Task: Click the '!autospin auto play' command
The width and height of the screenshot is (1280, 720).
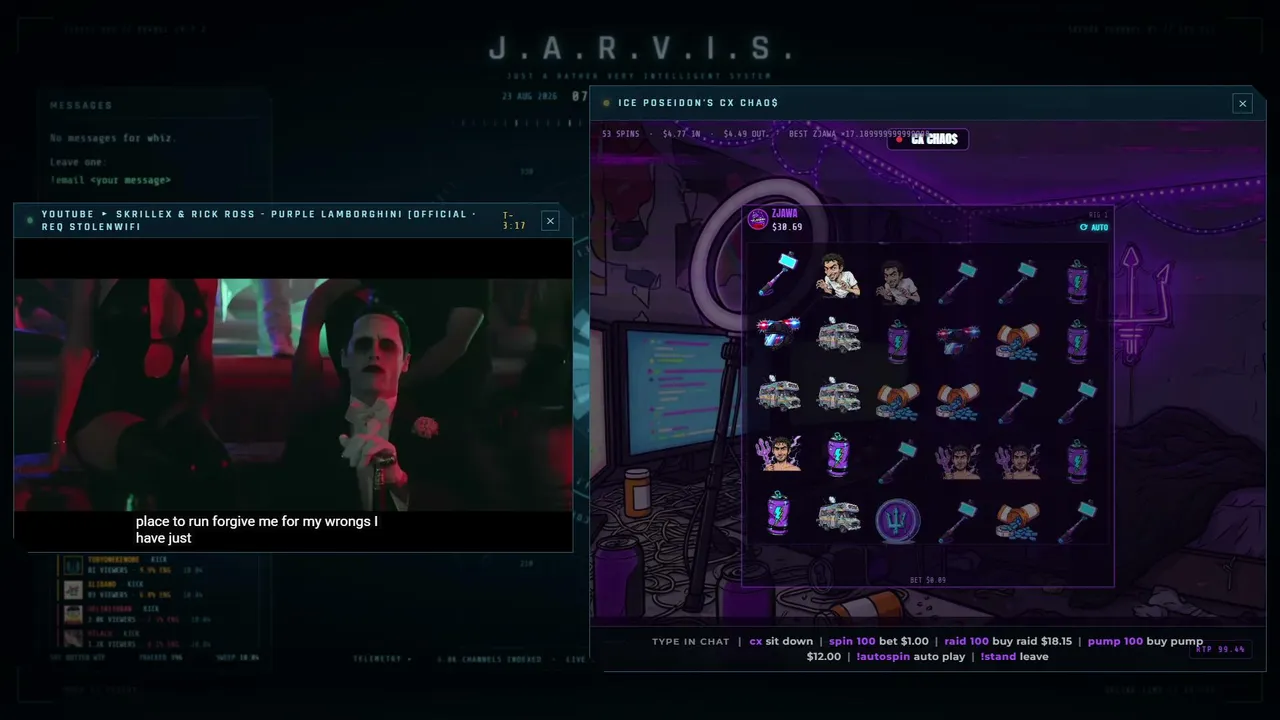Action: point(911,657)
